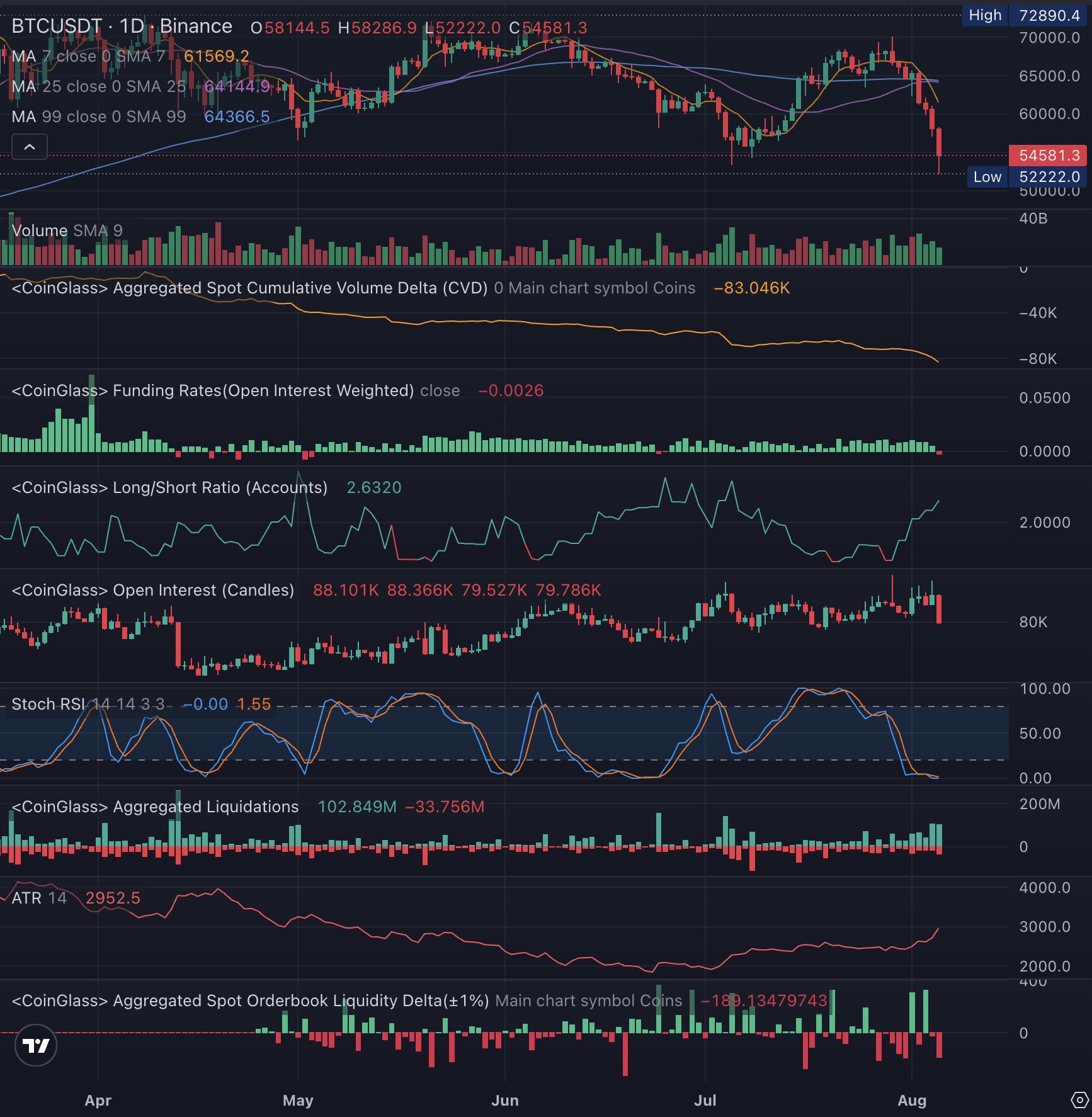This screenshot has height=1117, width=1092.
Task: Click the Jun date on time axis
Action: [505, 1100]
